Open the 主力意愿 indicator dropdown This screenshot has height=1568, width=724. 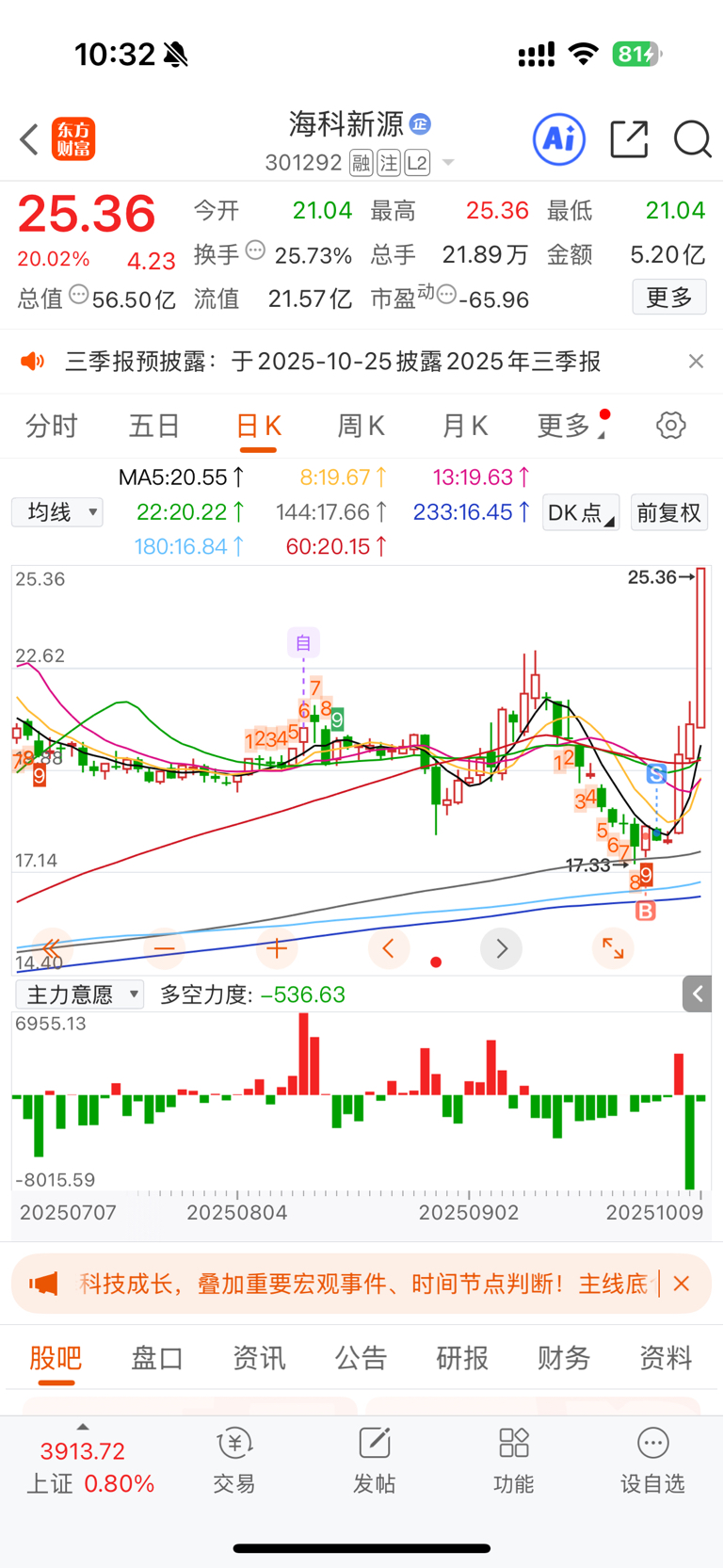pyautogui.click(x=80, y=994)
